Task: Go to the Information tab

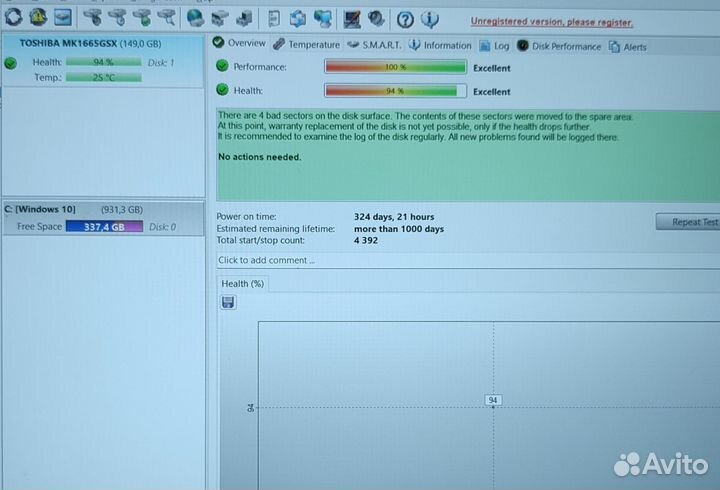Action: click(440, 45)
